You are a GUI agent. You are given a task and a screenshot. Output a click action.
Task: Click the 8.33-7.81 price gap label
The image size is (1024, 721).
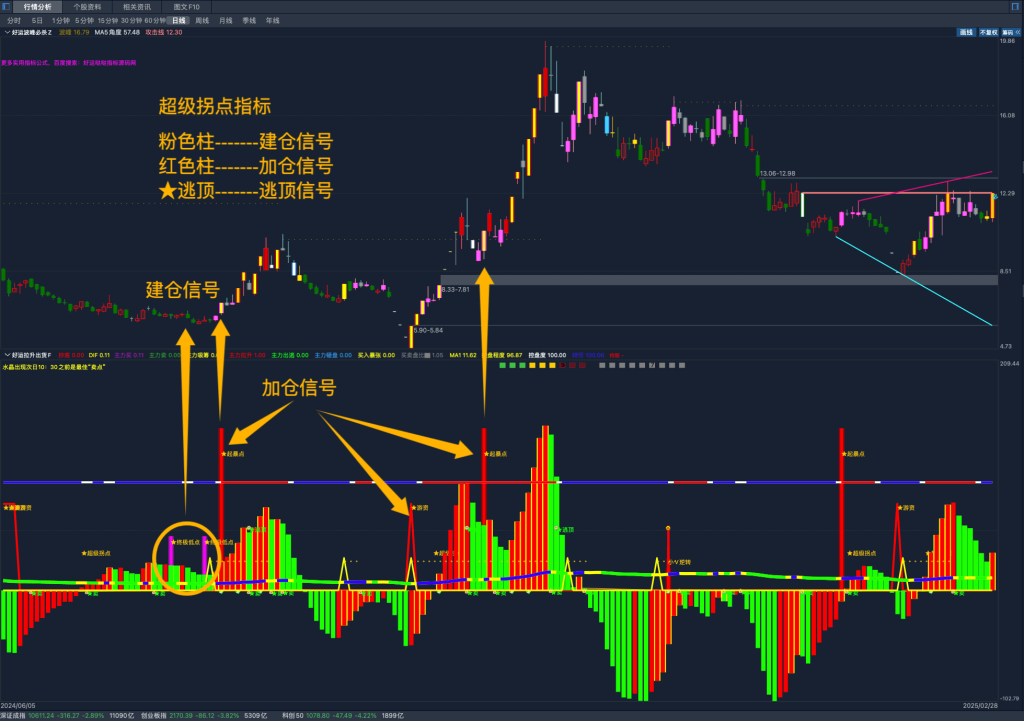point(455,289)
